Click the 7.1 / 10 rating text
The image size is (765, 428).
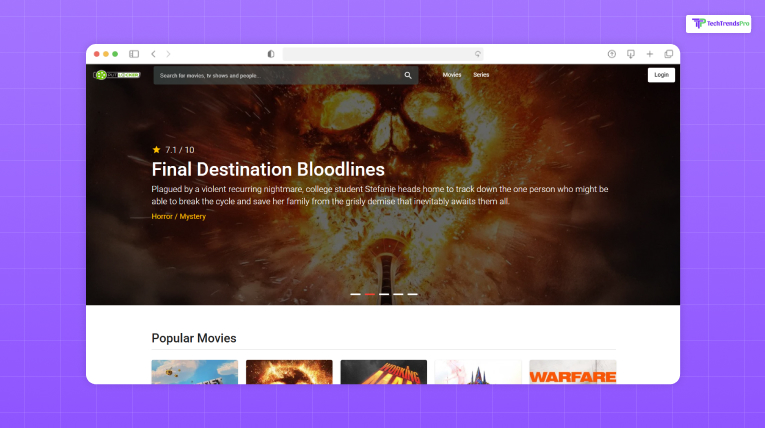pos(180,150)
